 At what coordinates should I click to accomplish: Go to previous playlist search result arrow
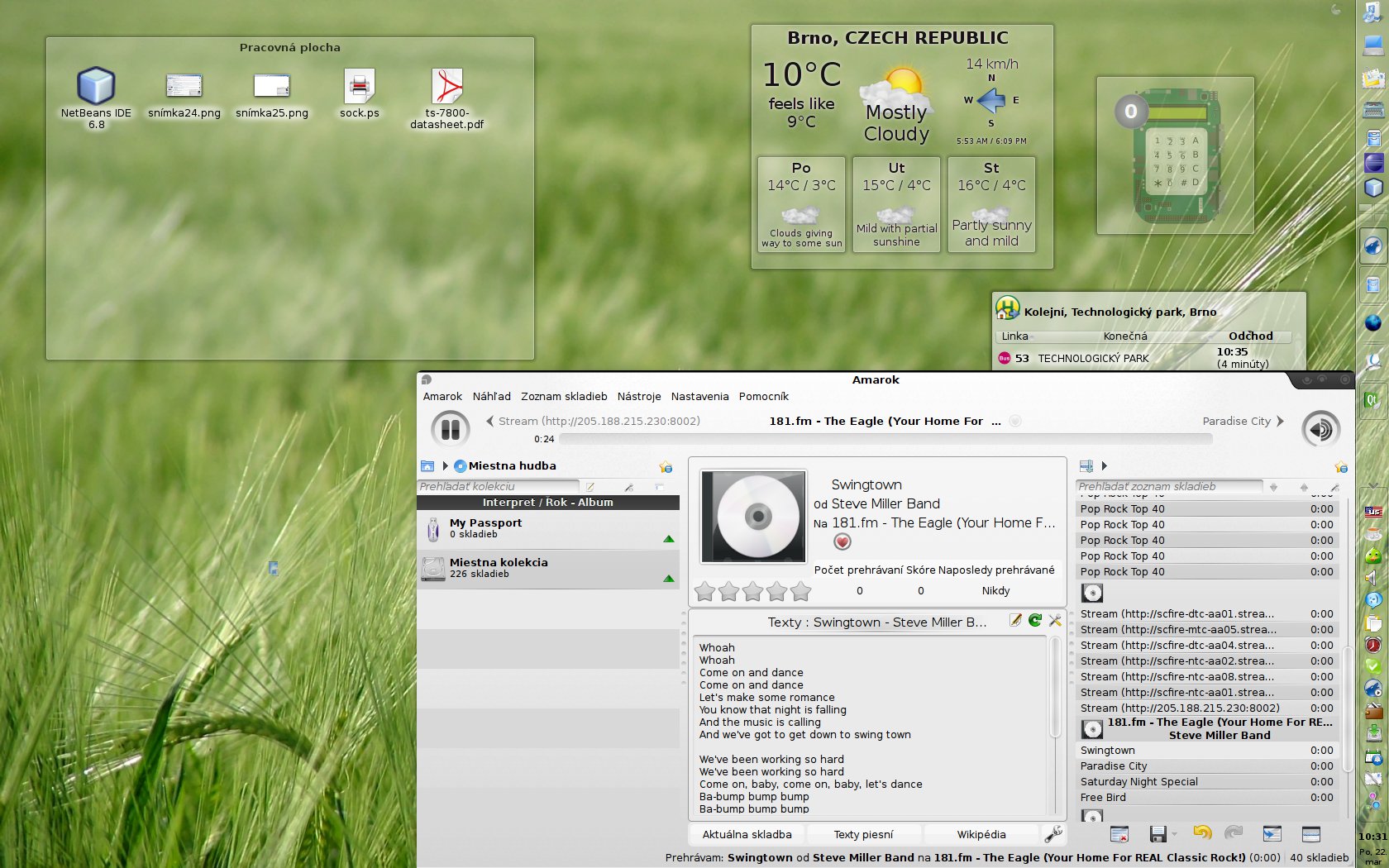(x=1304, y=487)
